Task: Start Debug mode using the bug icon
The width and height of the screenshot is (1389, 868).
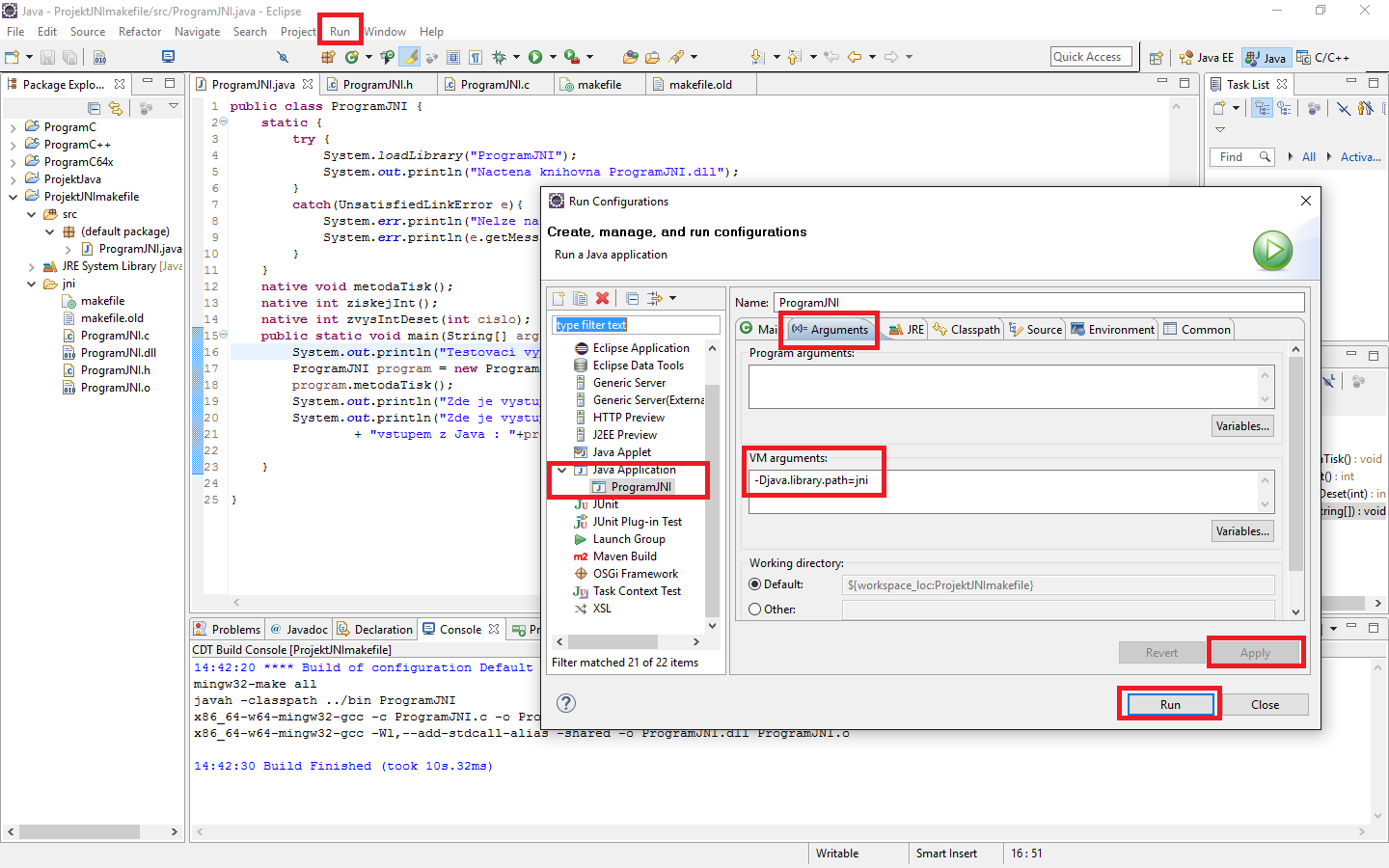Action: coord(500,57)
